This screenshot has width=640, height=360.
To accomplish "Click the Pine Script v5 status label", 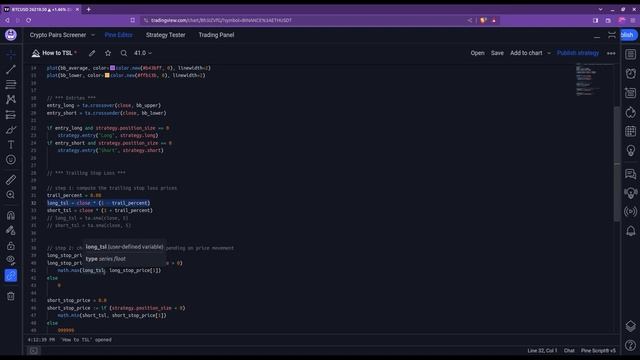I will point(598,351).
